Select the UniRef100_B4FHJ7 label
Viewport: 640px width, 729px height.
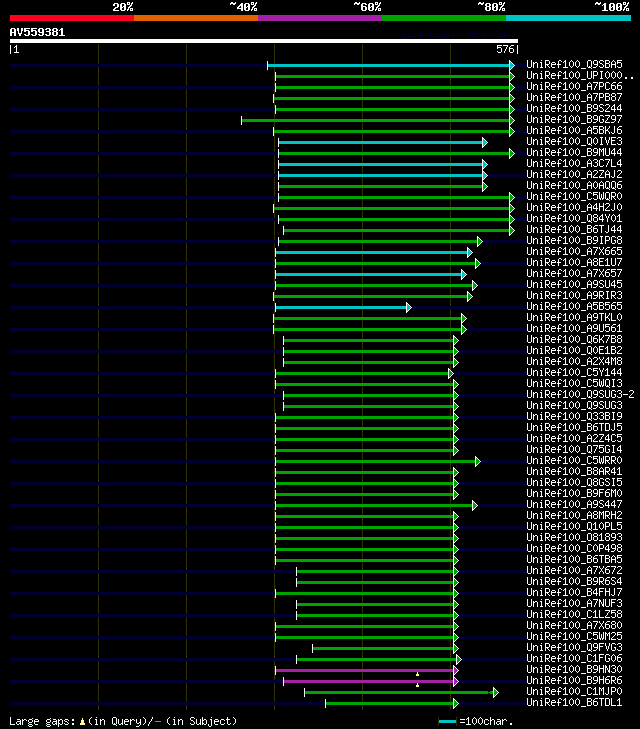(574, 593)
